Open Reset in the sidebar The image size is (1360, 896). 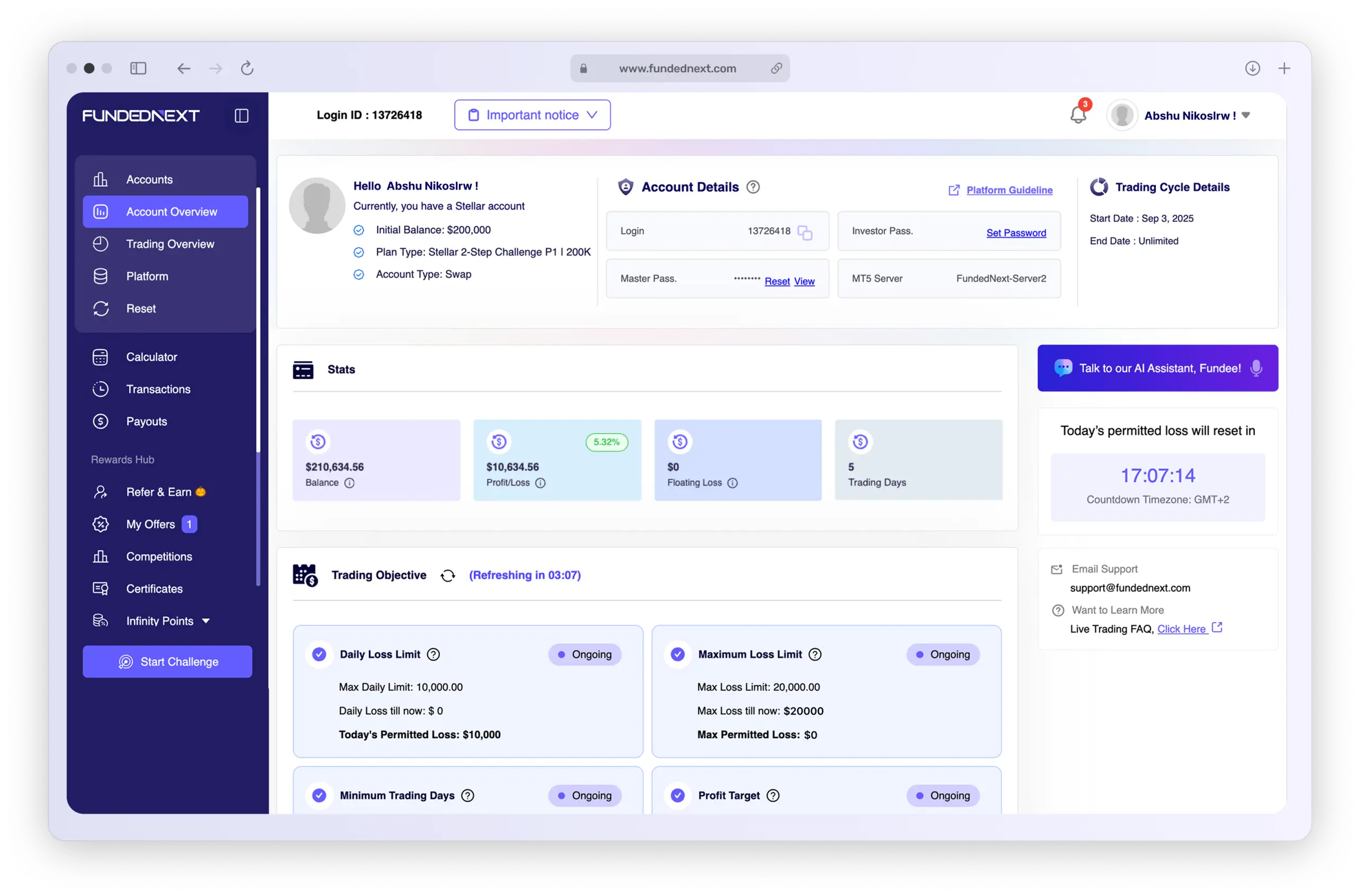click(x=165, y=309)
